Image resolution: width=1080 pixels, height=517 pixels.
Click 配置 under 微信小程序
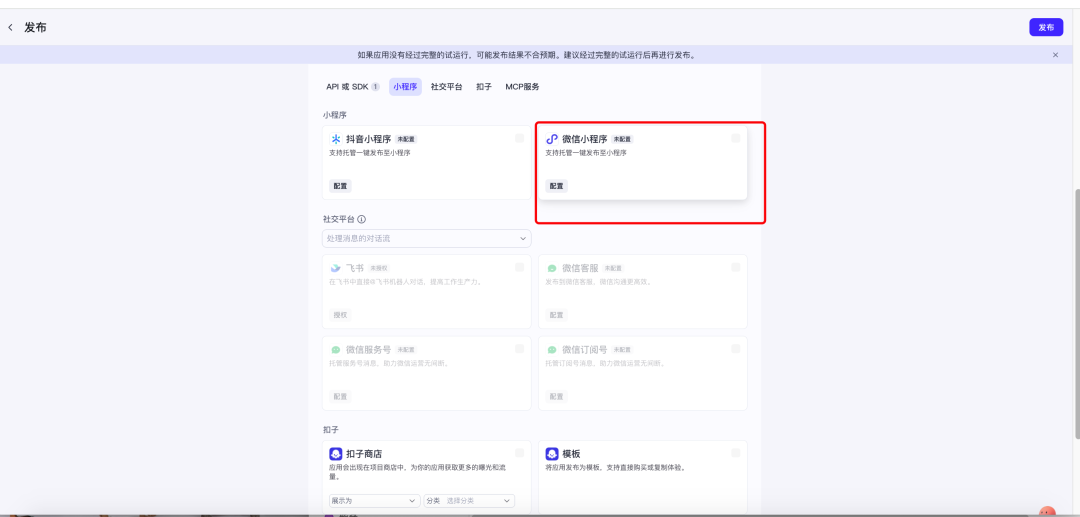[x=557, y=186]
